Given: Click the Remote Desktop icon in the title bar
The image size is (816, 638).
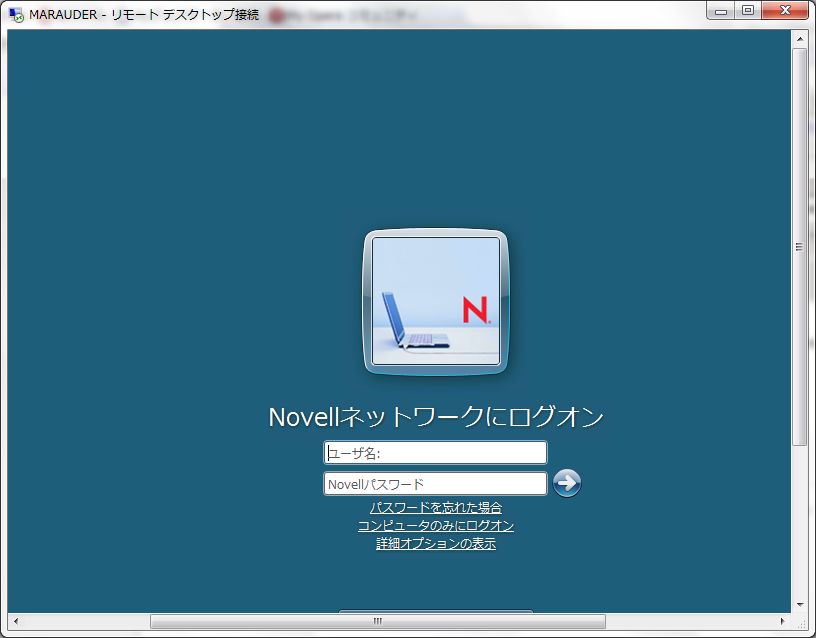Looking at the screenshot, I should pos(16,15).
